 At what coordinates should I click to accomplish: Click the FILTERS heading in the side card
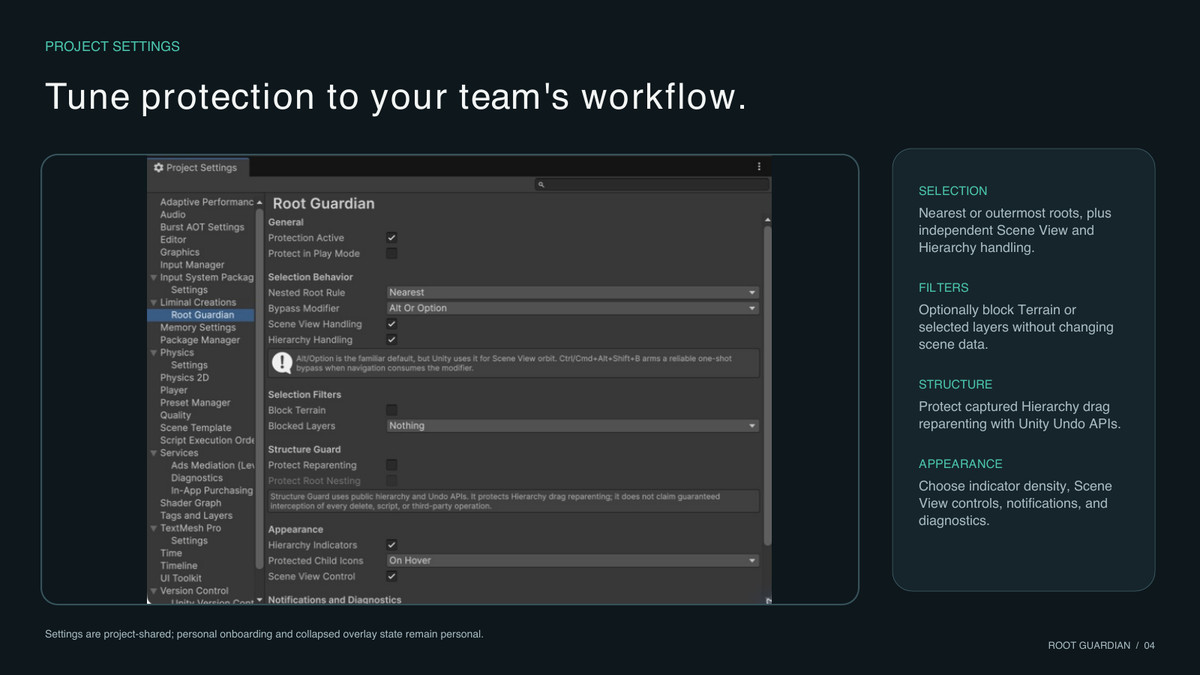pyautogui.click(x=943, y=288)
